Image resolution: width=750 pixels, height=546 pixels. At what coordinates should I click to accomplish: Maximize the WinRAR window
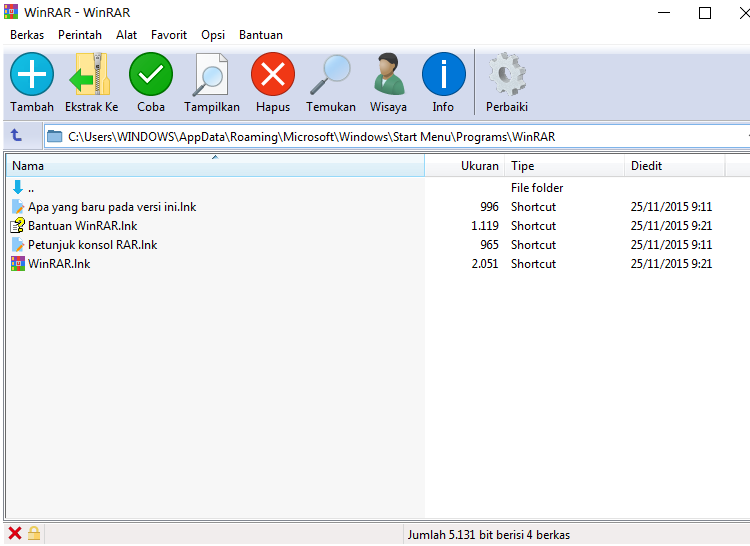[x=705, y=12]
